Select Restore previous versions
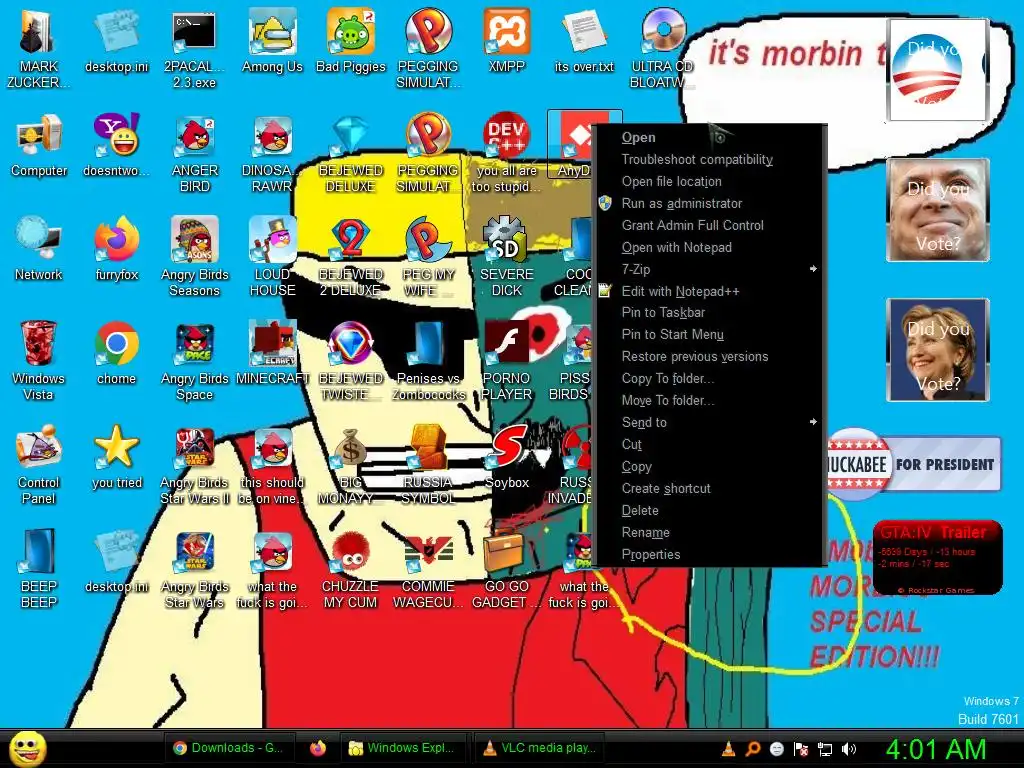This screenshot has width=1024, height=768. point(709,357)
